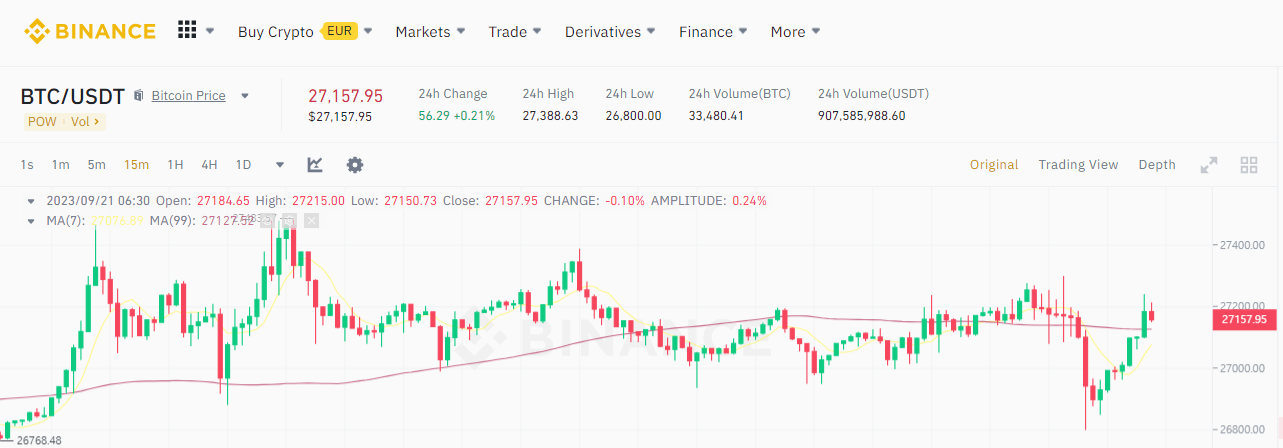Select the 15m interval
Viewport: 1283px width, 448px height.
(x=136, y=165)
